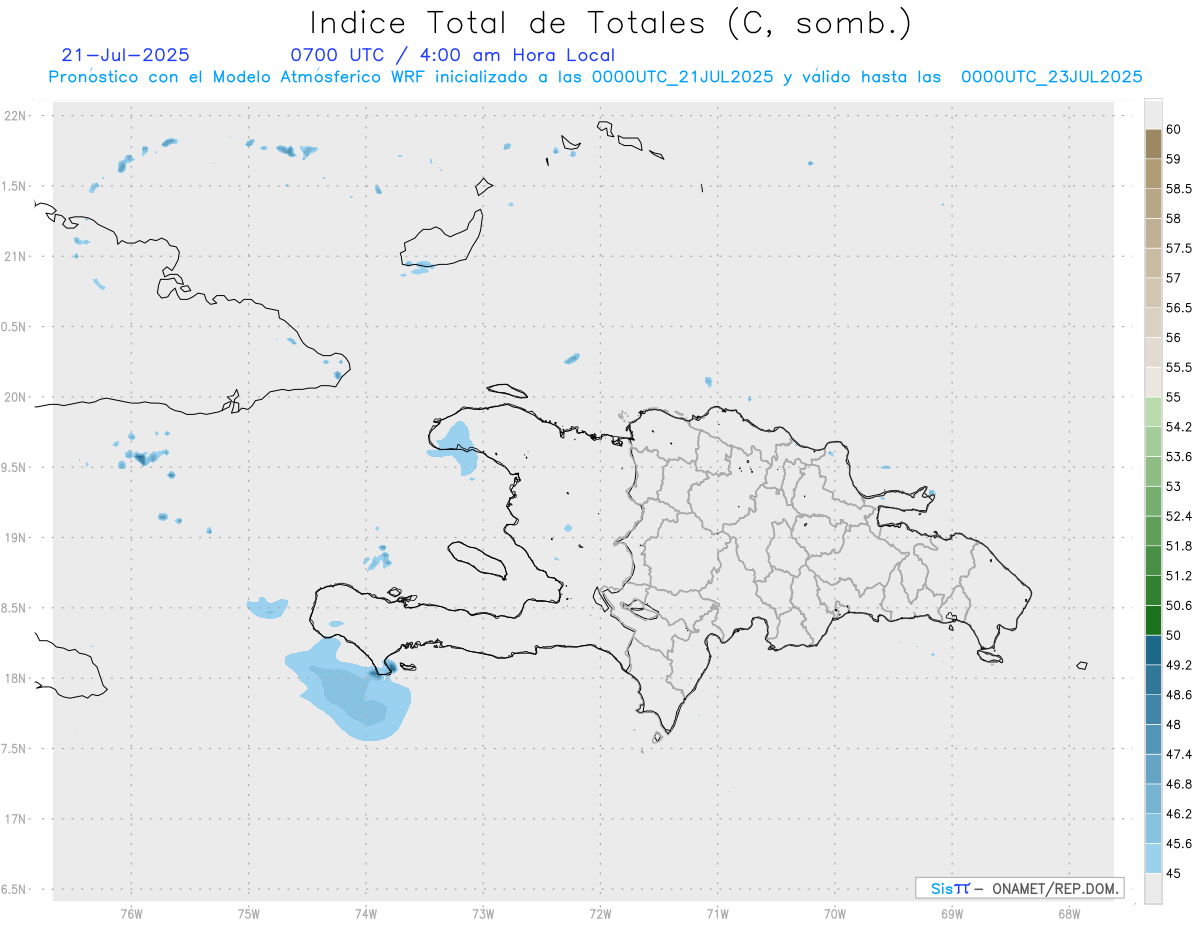Click the longitude label '74W'
This screenshot has height=927, width=1200.
tap(366, 913)
